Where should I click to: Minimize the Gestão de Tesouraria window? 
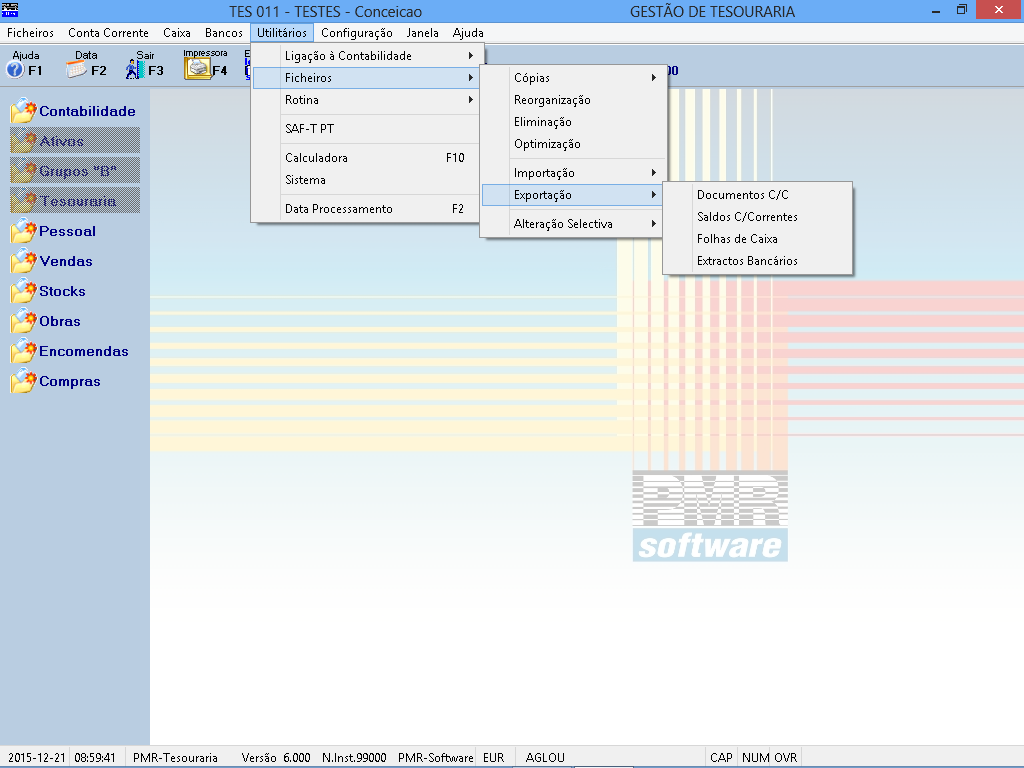point(936,10)
